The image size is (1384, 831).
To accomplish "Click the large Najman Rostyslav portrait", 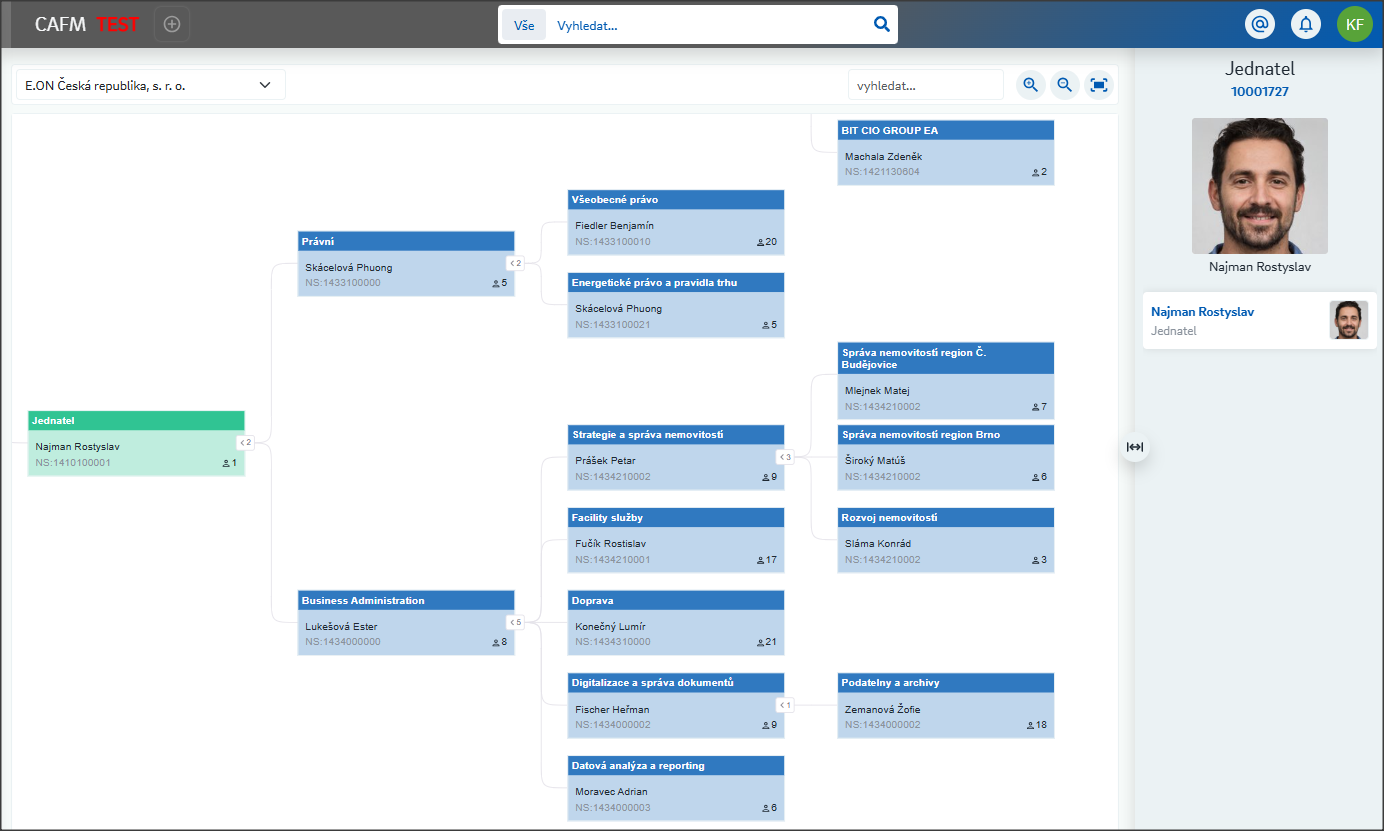I will coord(1259,186).
